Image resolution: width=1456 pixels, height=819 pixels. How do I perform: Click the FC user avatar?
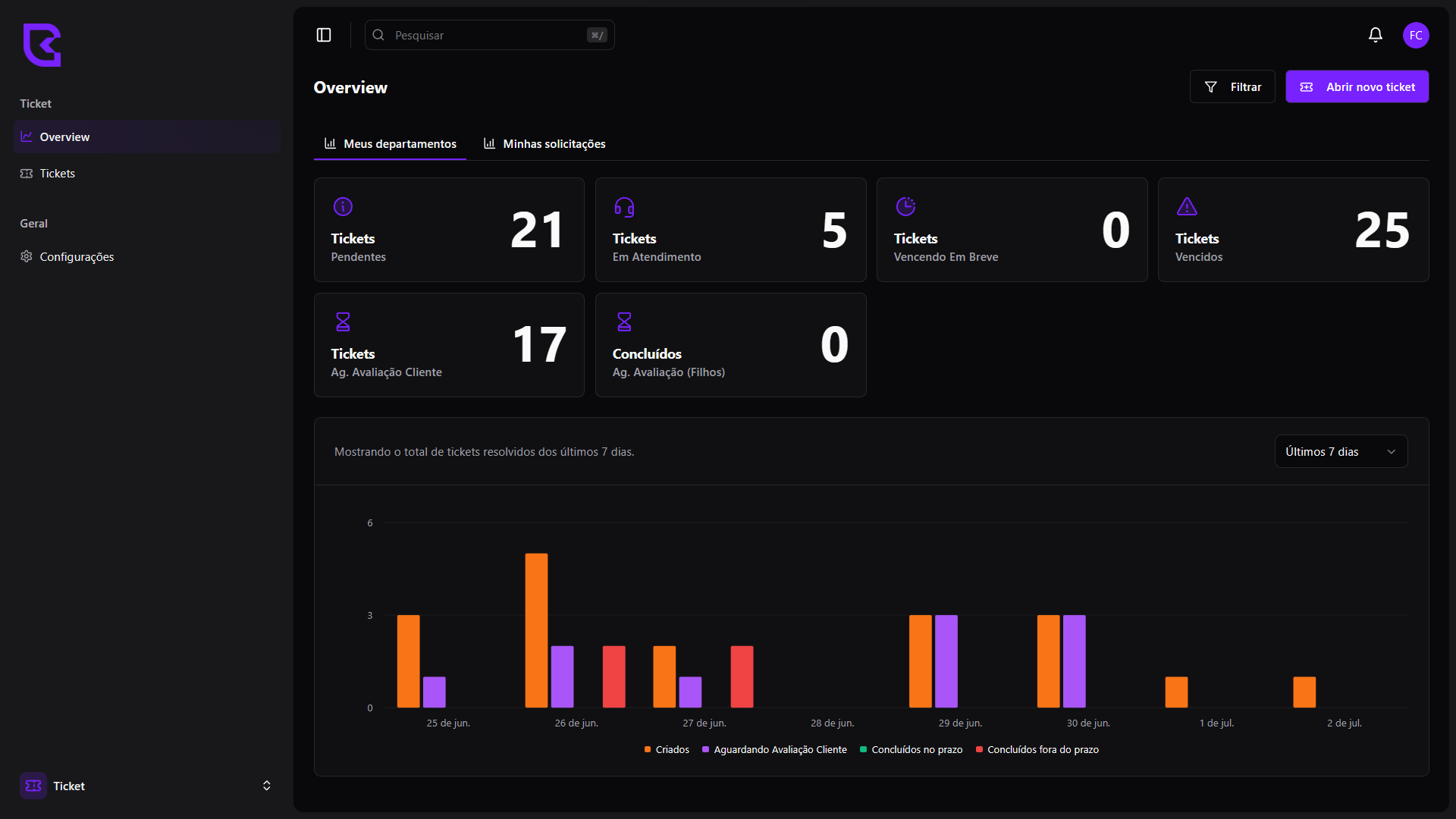point(1415,35)
